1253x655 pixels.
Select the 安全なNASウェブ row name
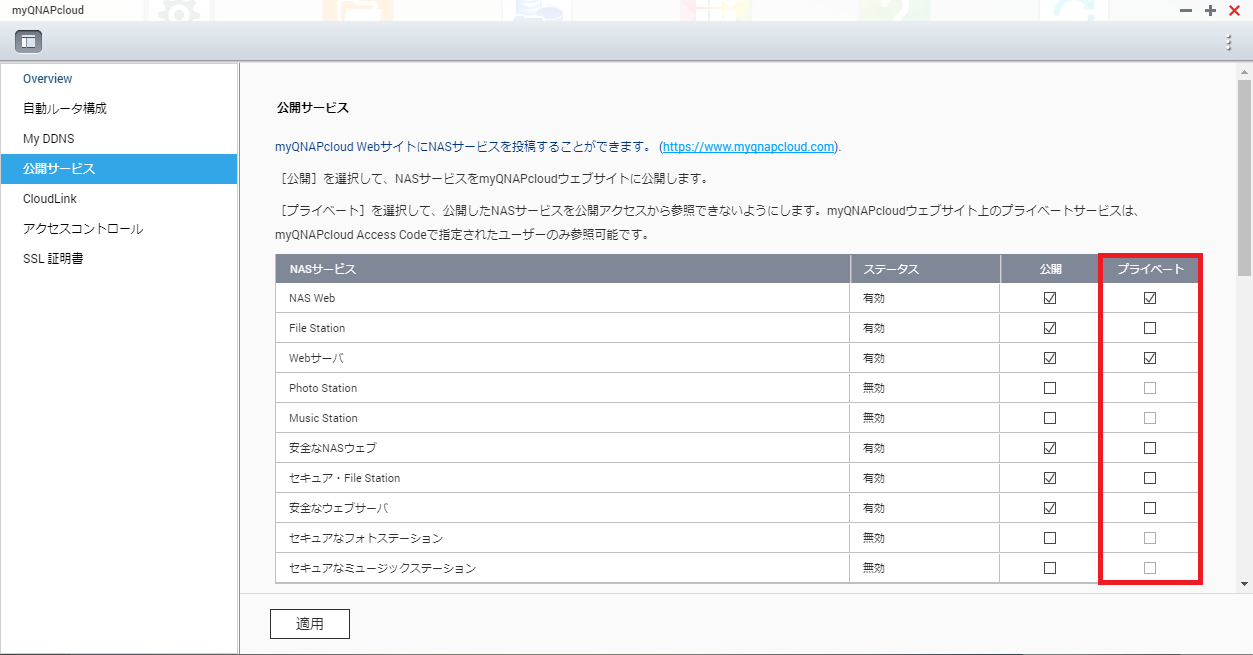332,448
